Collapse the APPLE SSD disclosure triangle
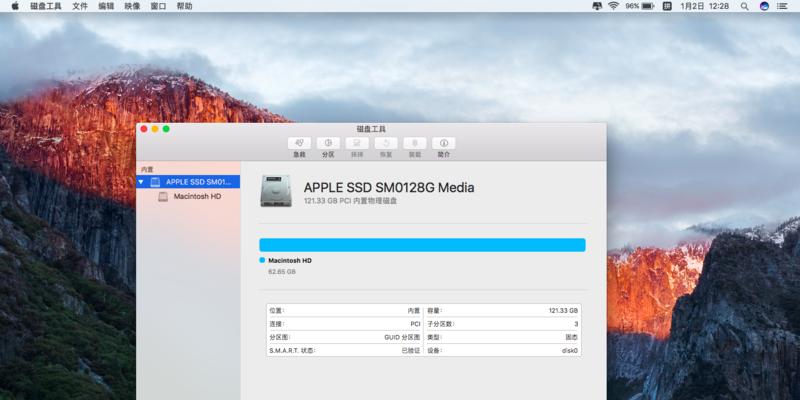This screenshot has height=400, width=800. click(x=141, y=182)
